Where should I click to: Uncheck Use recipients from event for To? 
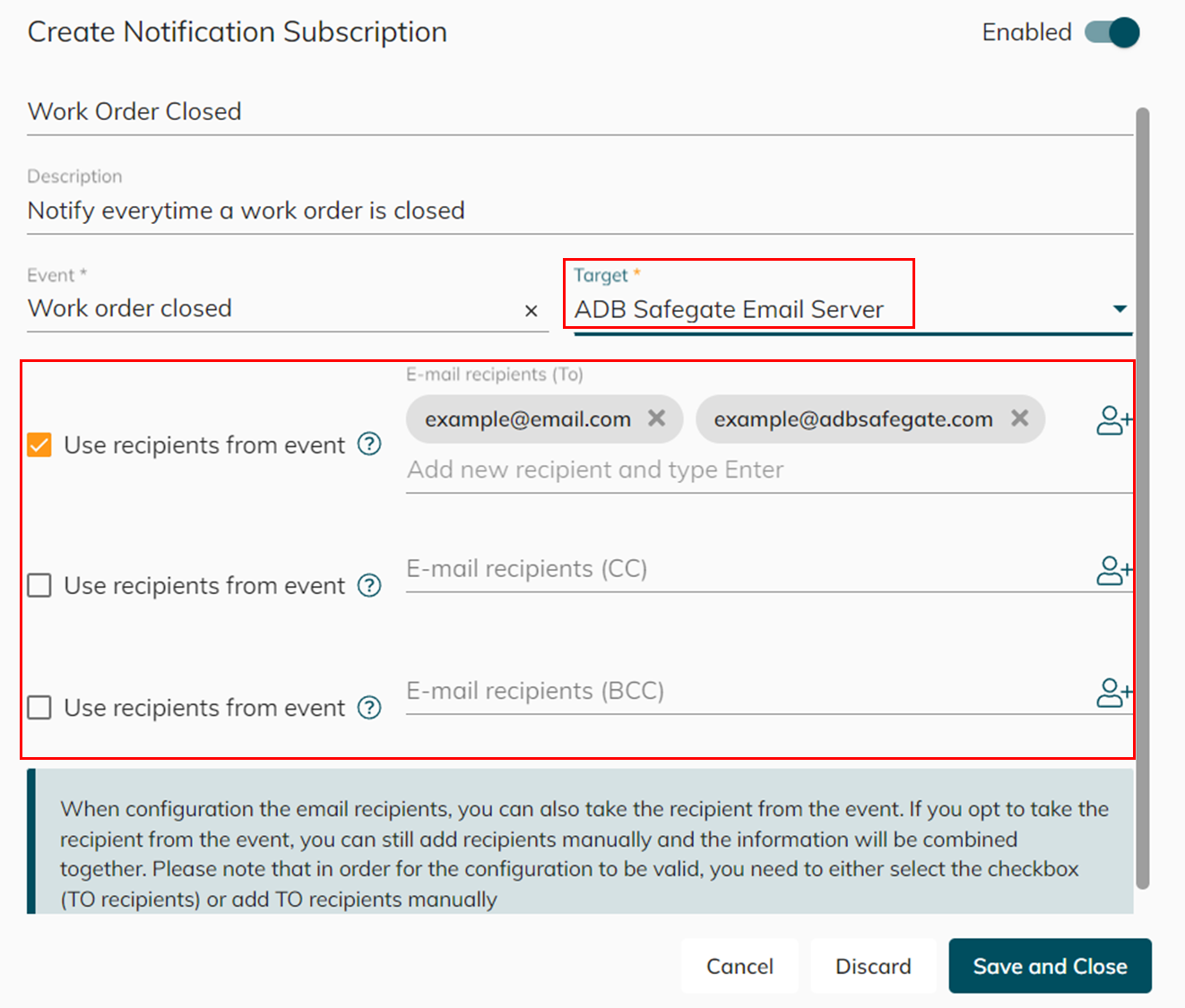point(39,445)
